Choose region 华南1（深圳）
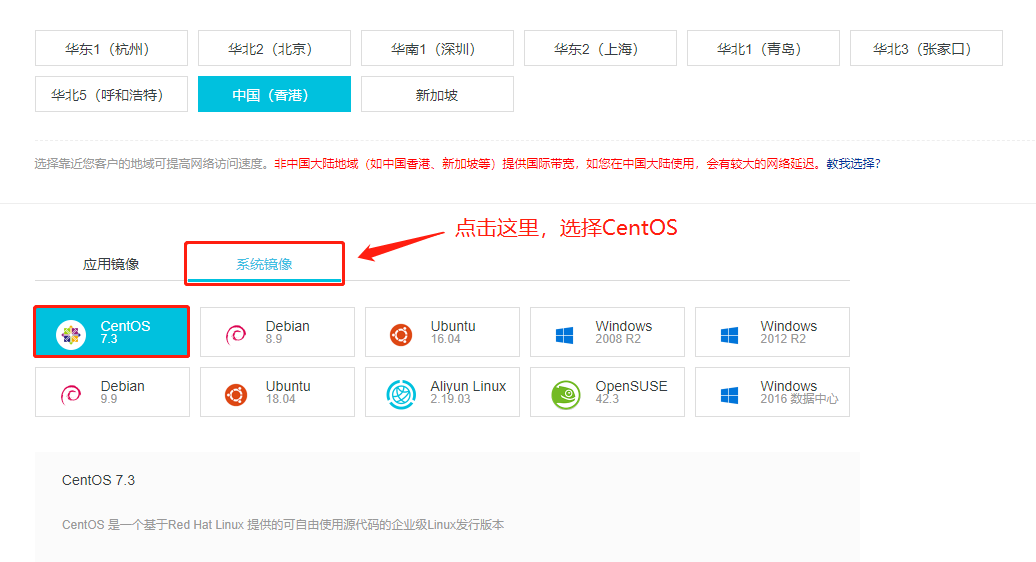Viewport: 1036px width, 562px height. [437, 48]
